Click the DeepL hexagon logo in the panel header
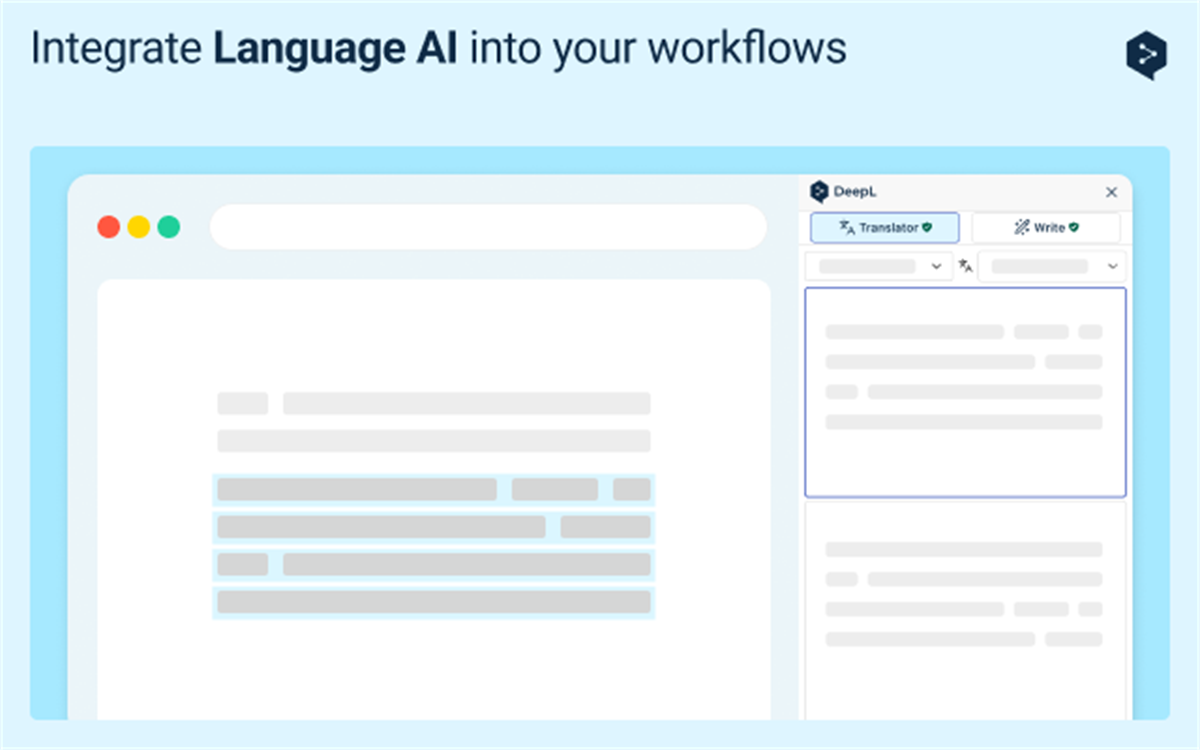This screenshot has width=1200, height=750. point(817,191)
